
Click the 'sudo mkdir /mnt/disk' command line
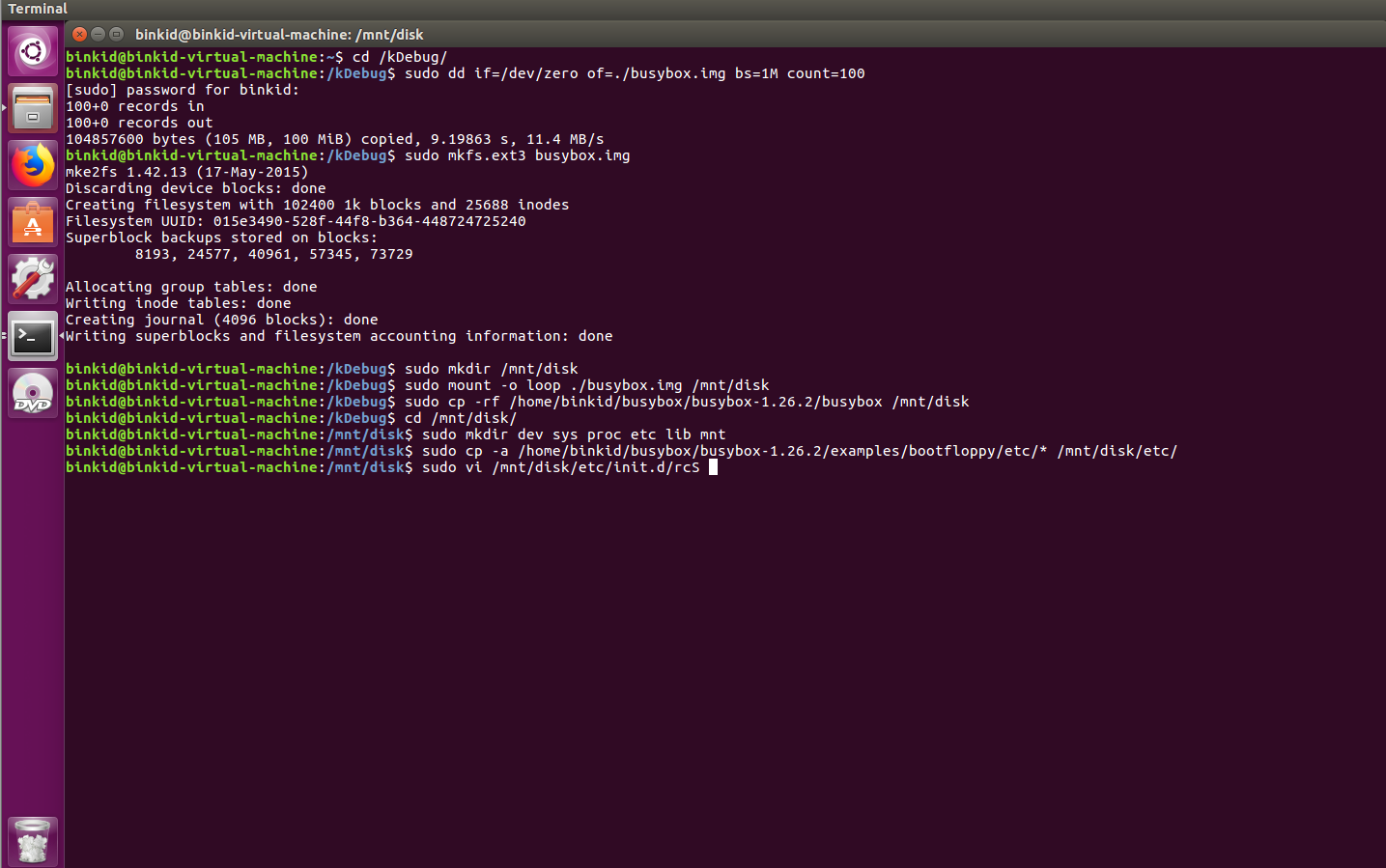(x=322, y=369)
